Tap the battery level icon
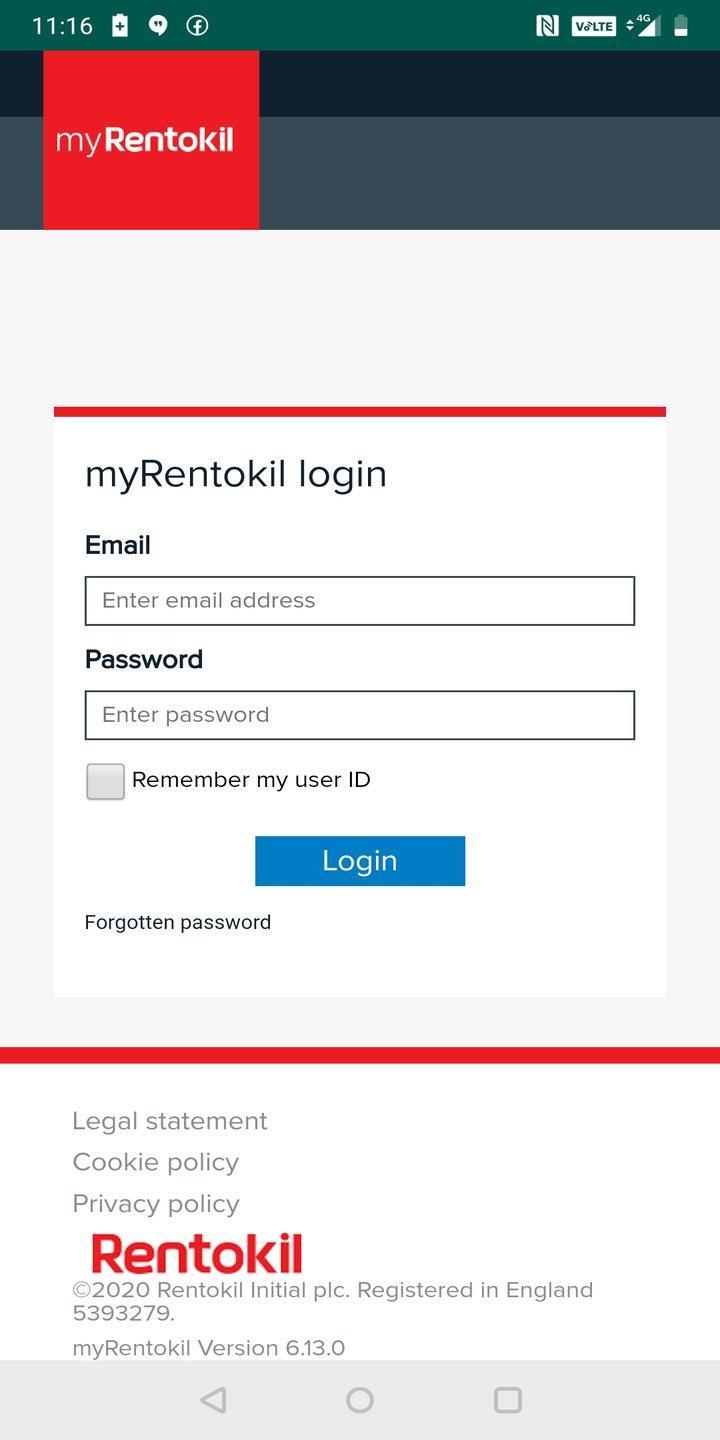Screen dimensions: 720x1440 [681, 26]
